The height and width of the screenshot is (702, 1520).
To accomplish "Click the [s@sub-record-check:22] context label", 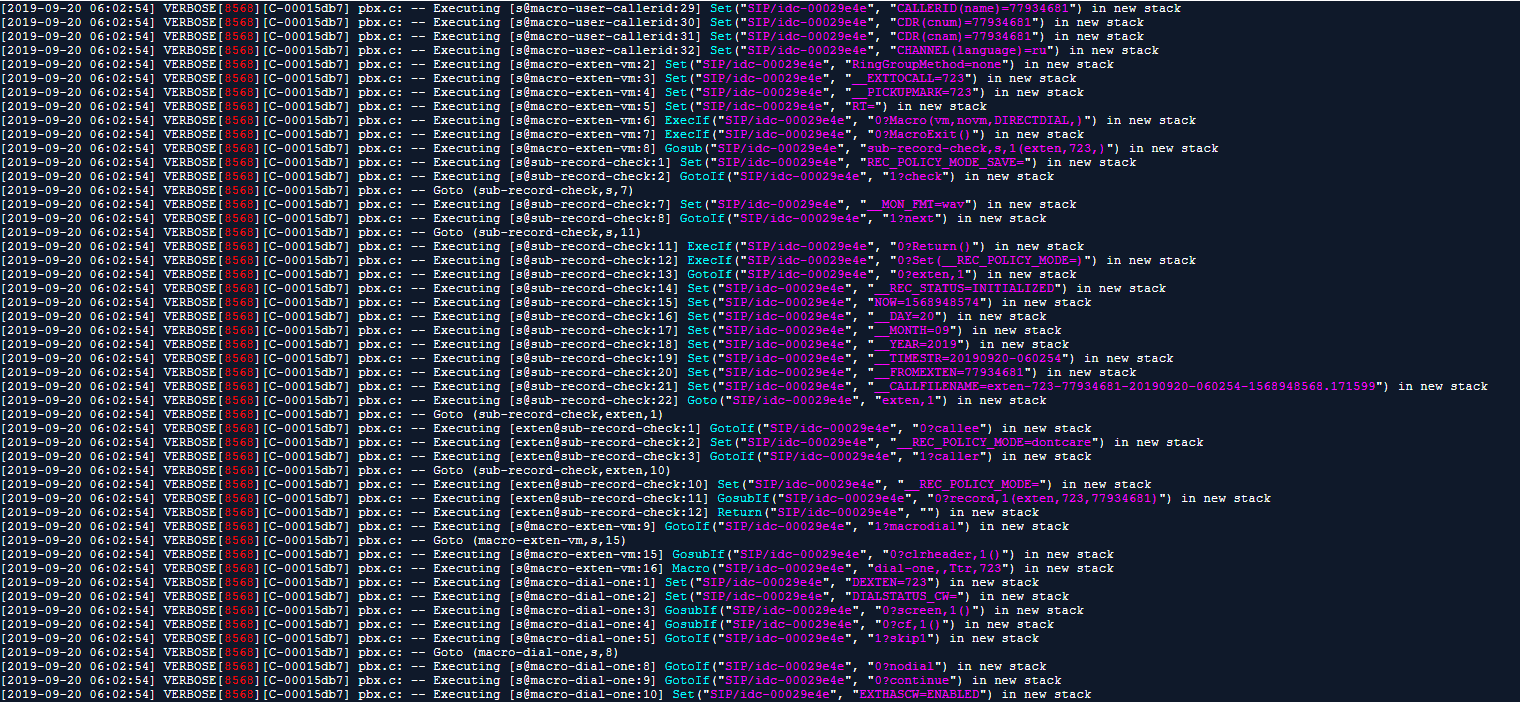I will click(593, 400).
